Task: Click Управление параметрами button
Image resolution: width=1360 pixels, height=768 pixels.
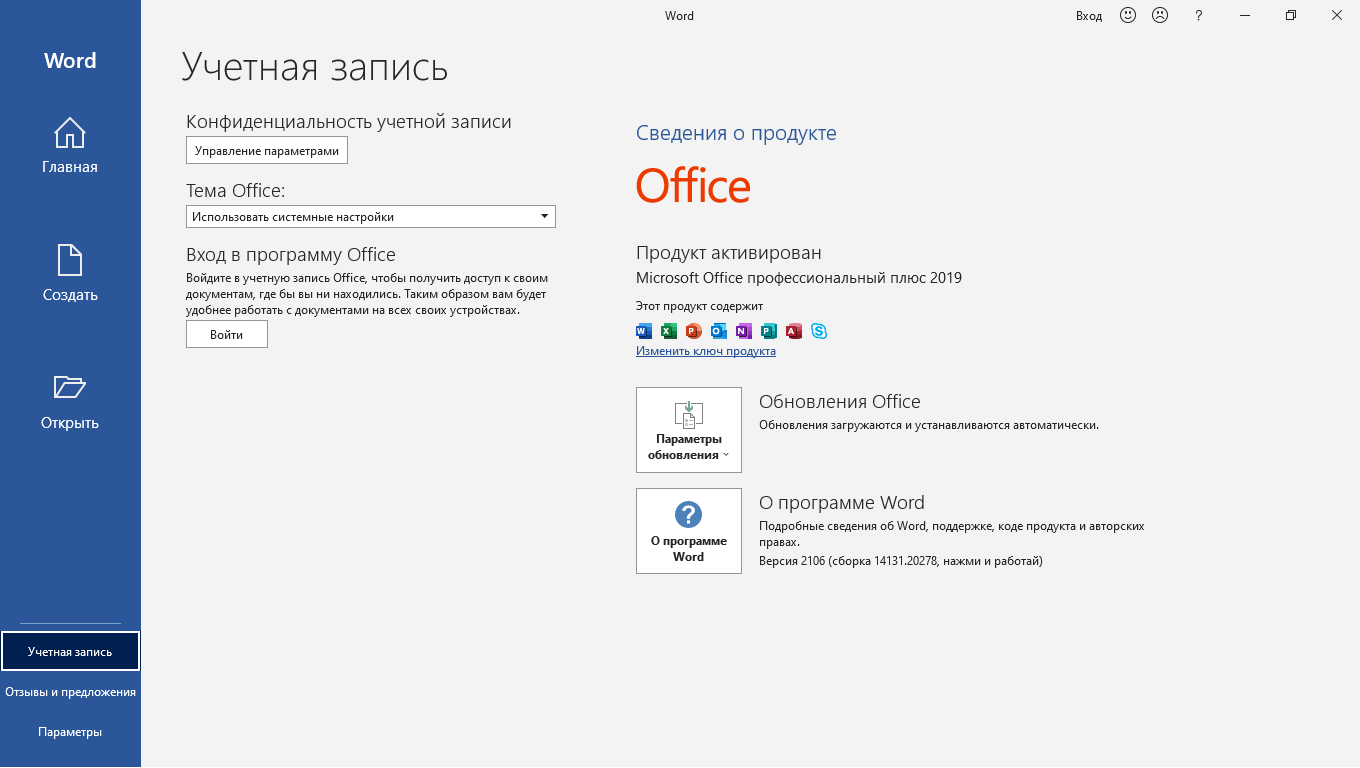Action: pyautogui.click(x=266, y=150)
